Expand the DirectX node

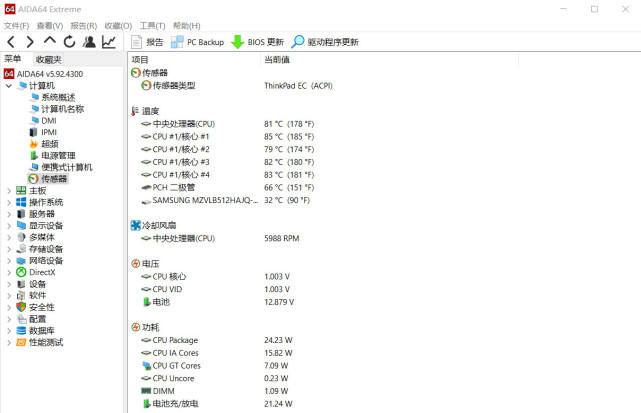point(9,272)
